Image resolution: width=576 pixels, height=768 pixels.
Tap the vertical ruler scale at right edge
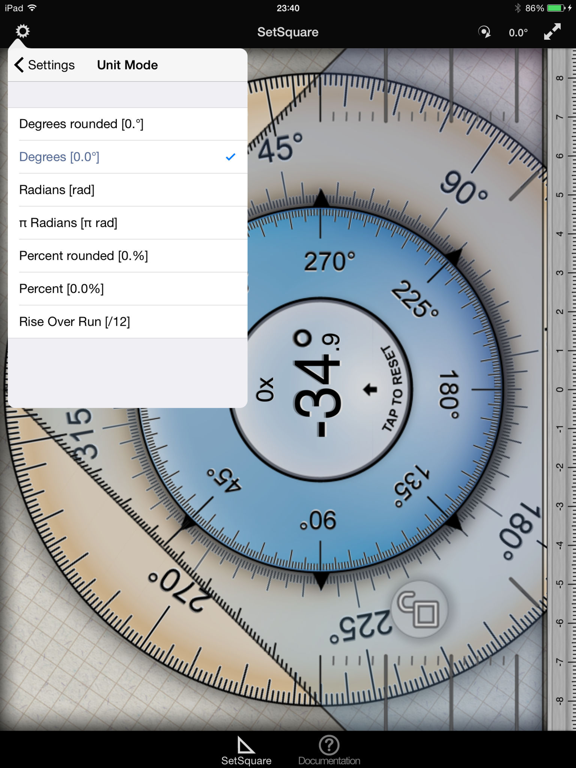click(x=561, y=389)
